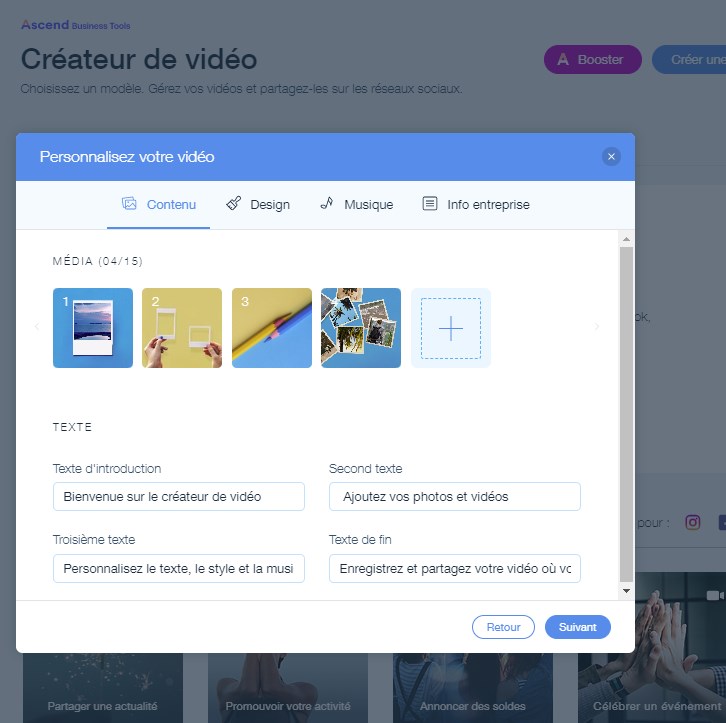Edit the Texte d'introduction field

tap(179, 496)
